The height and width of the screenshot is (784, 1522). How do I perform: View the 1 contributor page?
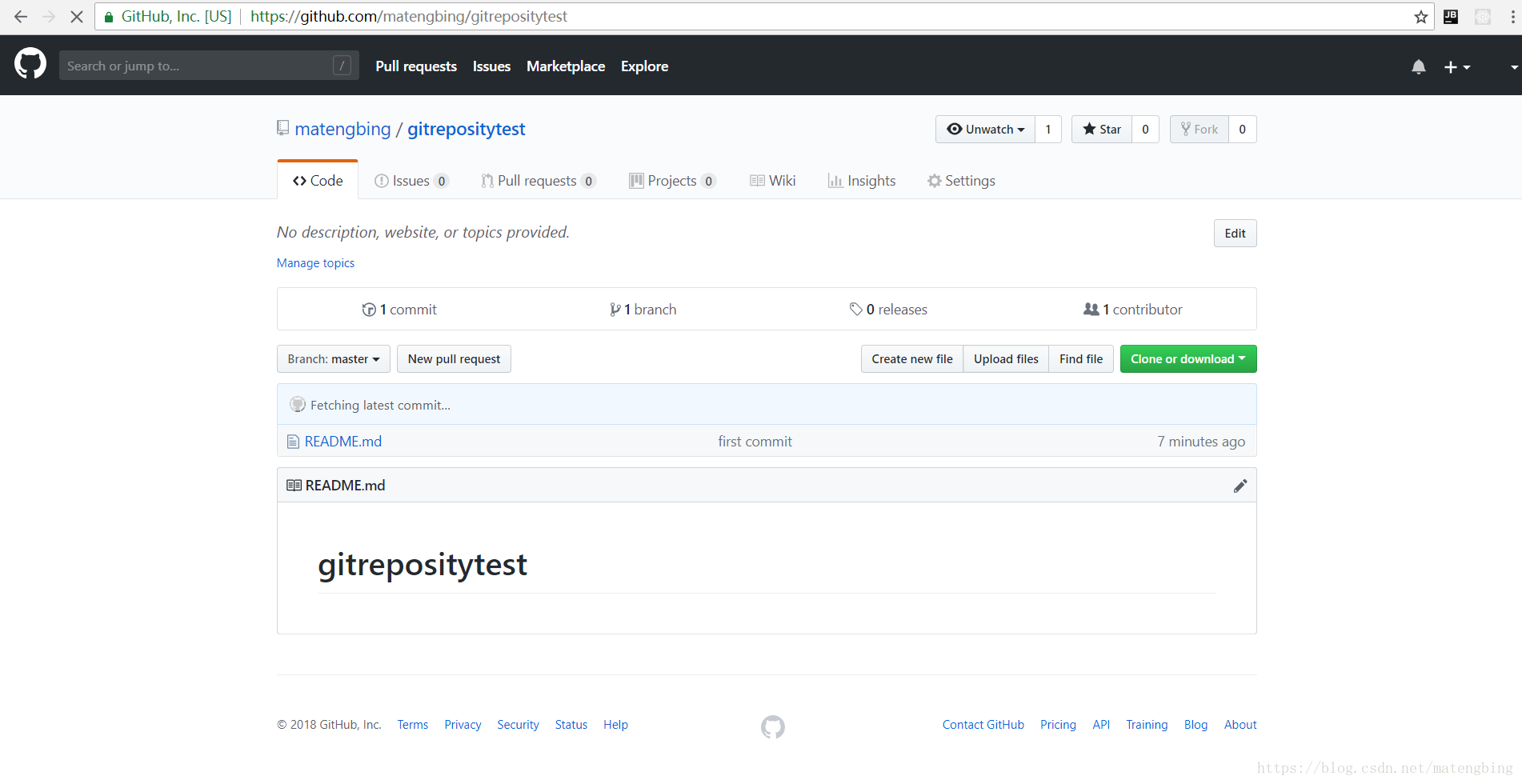1133,310
